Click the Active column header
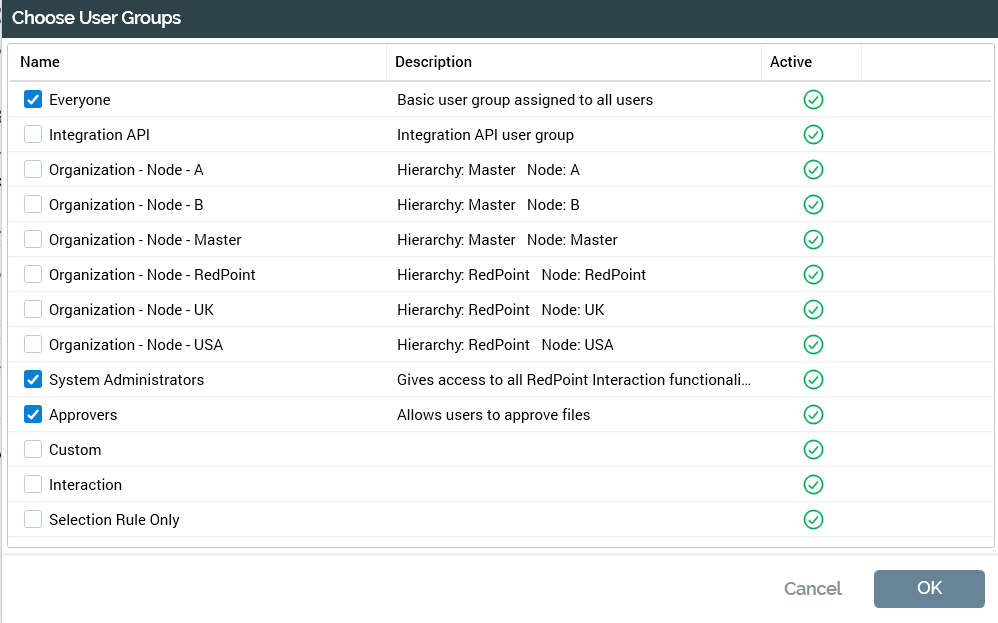This screenshot has width=998, height=623. (790, 62)
